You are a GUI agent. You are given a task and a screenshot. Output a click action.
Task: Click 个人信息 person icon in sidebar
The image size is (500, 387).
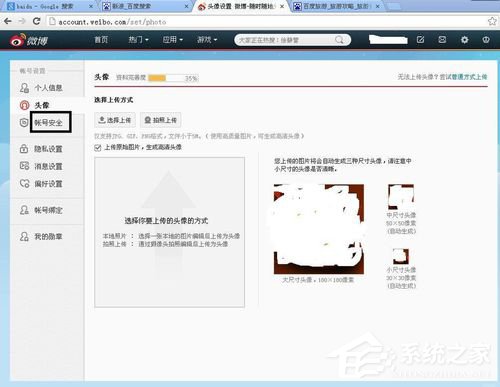pyautogui.click(x=24, y=88)
